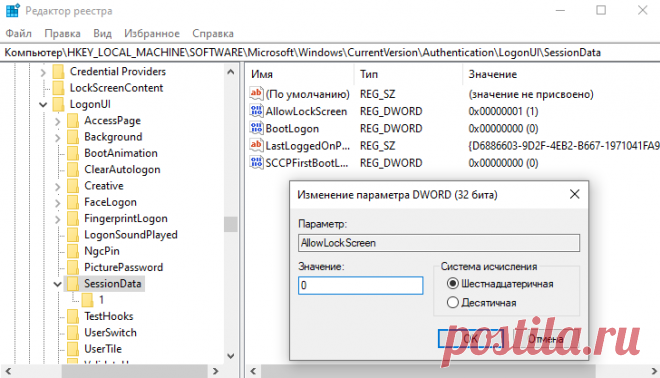Open the Справка menu
Image resolution: width=660 pixels, height=378 pixels.
coord(213,33)
